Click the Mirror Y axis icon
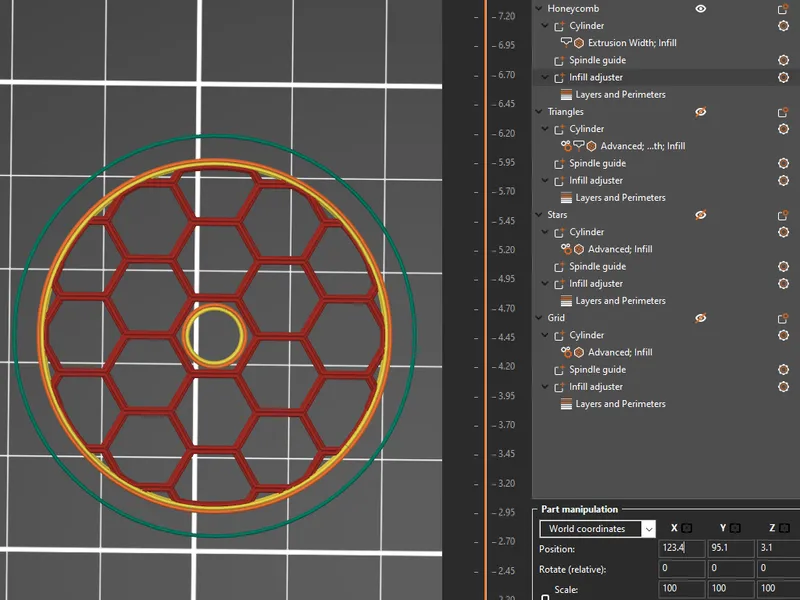Viewport: 800px width, 600px height. (735, 528)
